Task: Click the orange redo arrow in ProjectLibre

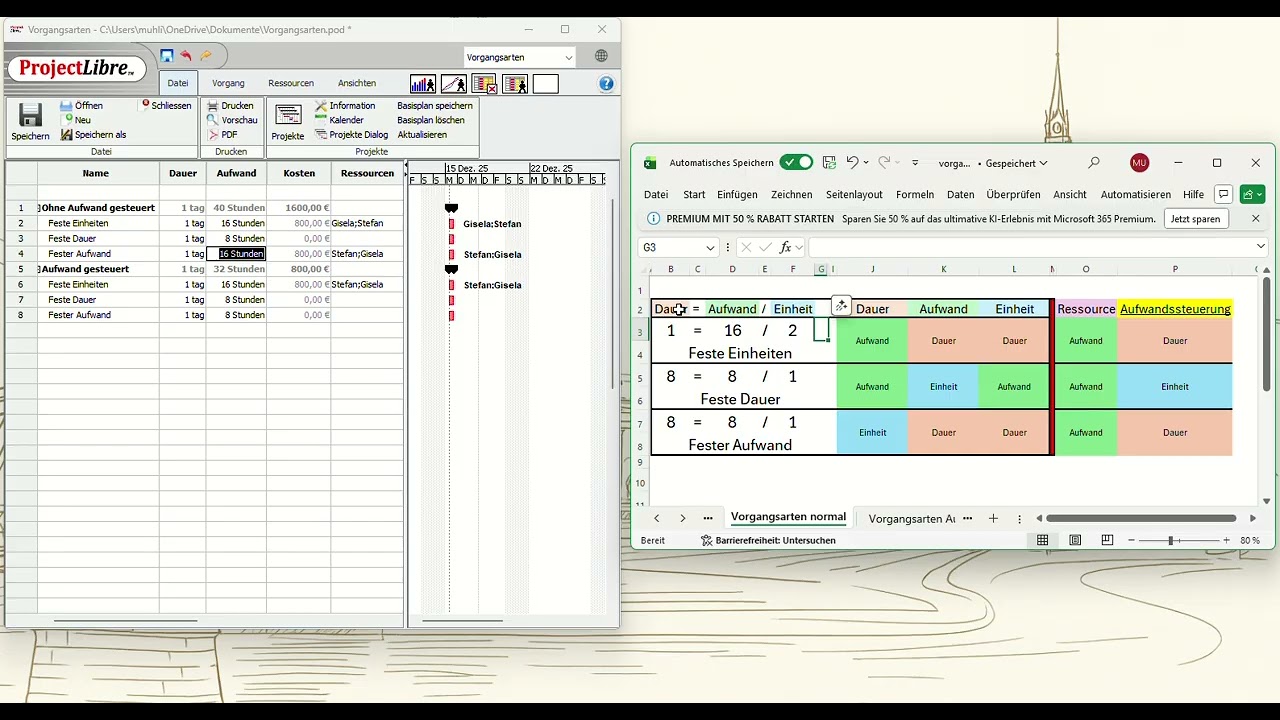Action: [206, 56]
